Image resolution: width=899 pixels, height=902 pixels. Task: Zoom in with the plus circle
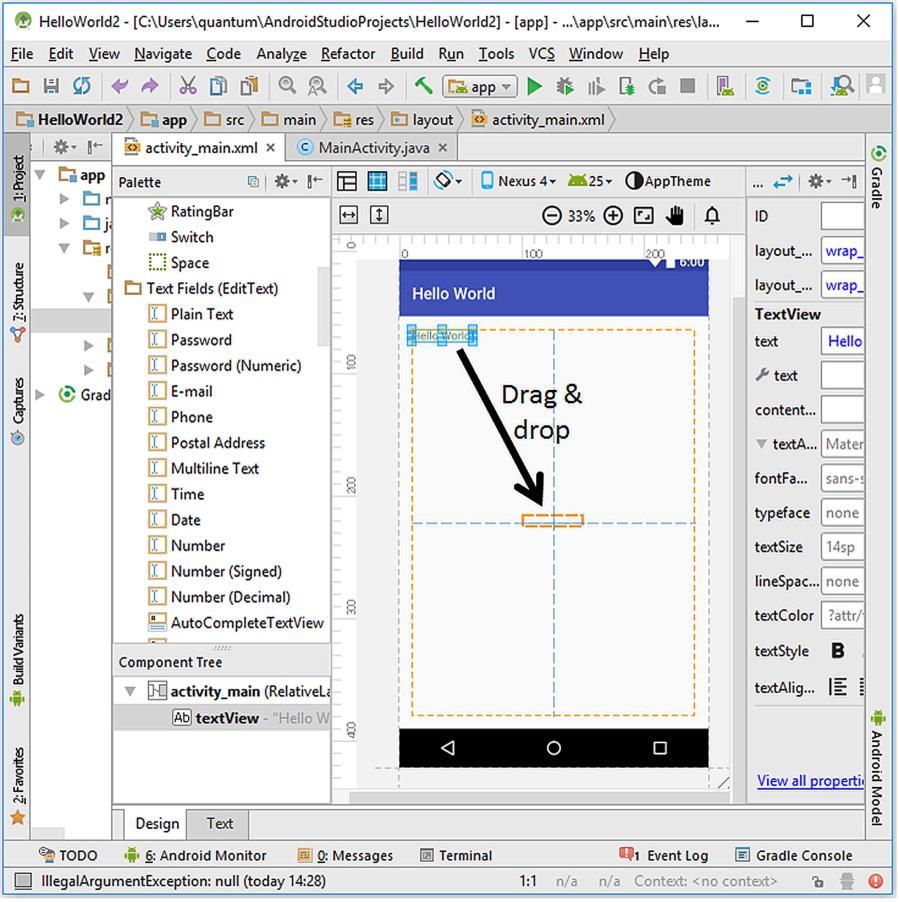coord(614,217)
